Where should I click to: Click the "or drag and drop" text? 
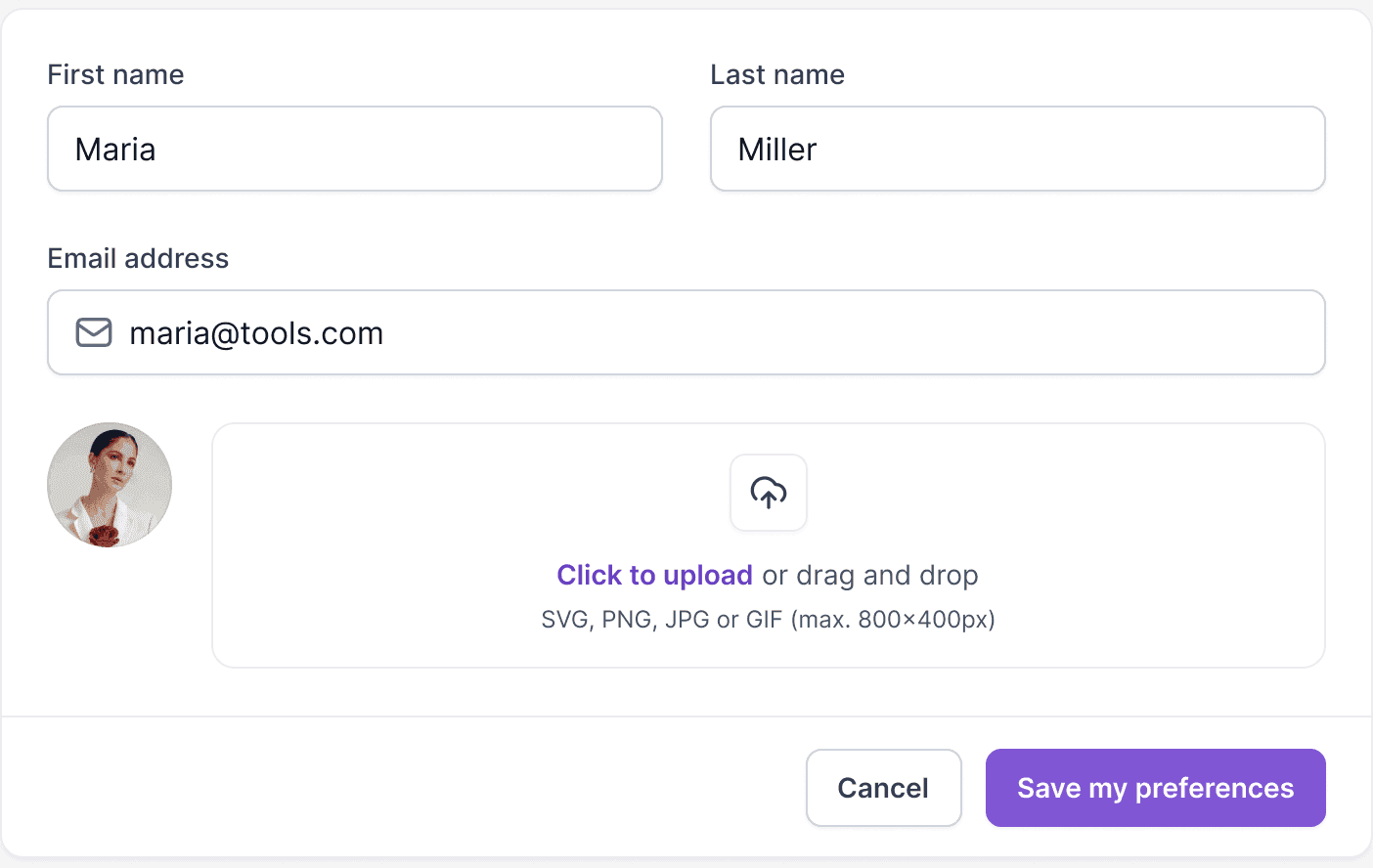tap(870, 575)
